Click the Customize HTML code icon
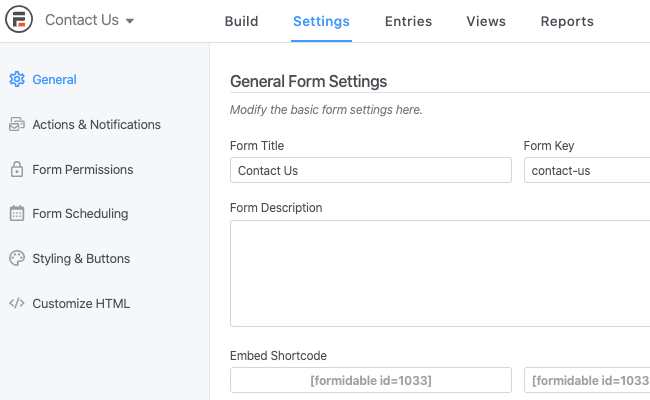This screenshot has height=400, width=650. click(16, 304)
